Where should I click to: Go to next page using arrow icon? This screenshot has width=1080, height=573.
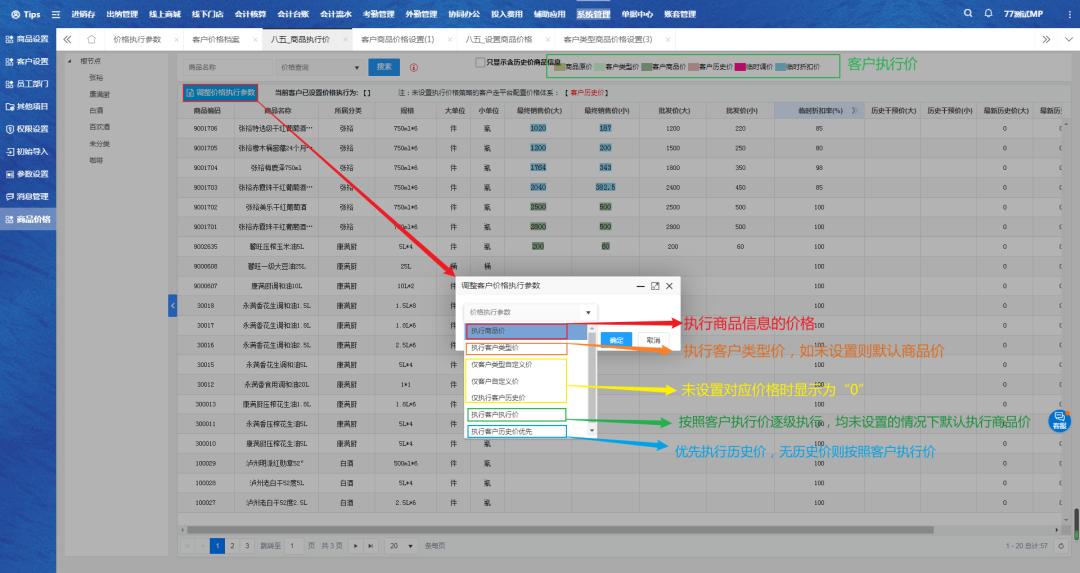(355, 546)
